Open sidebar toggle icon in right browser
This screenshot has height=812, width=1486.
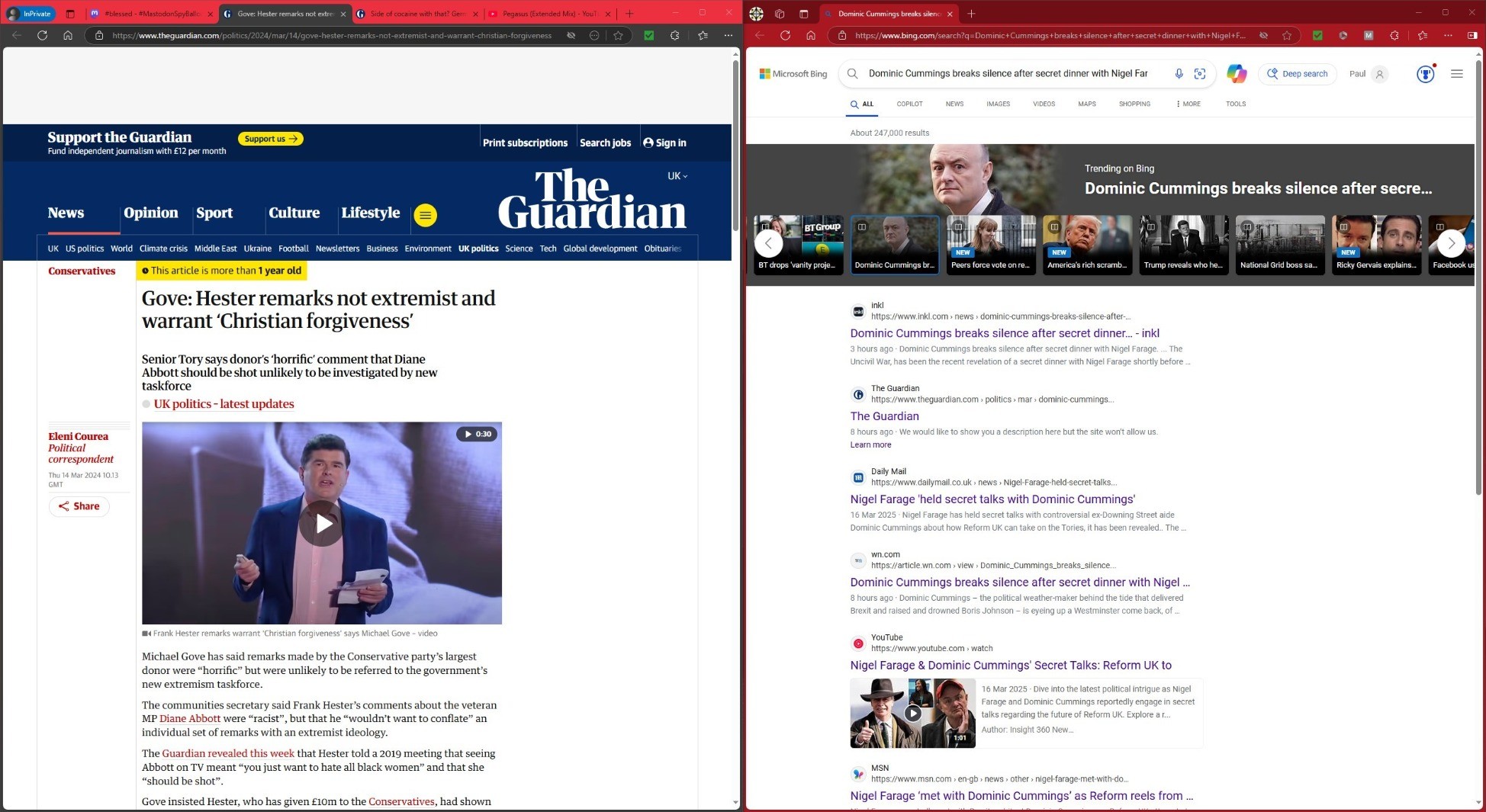[1472, 35]
